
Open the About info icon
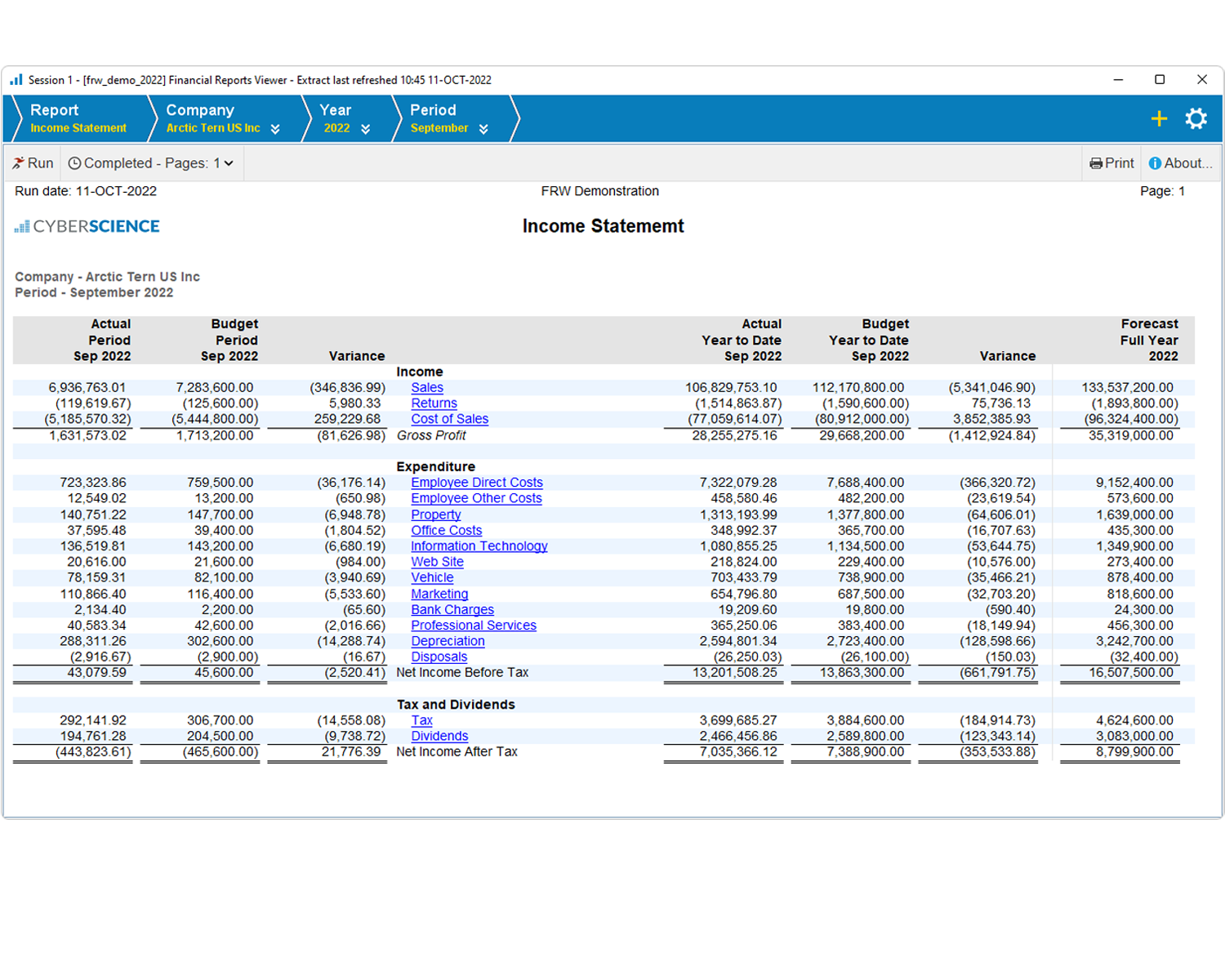[1155, 163]
